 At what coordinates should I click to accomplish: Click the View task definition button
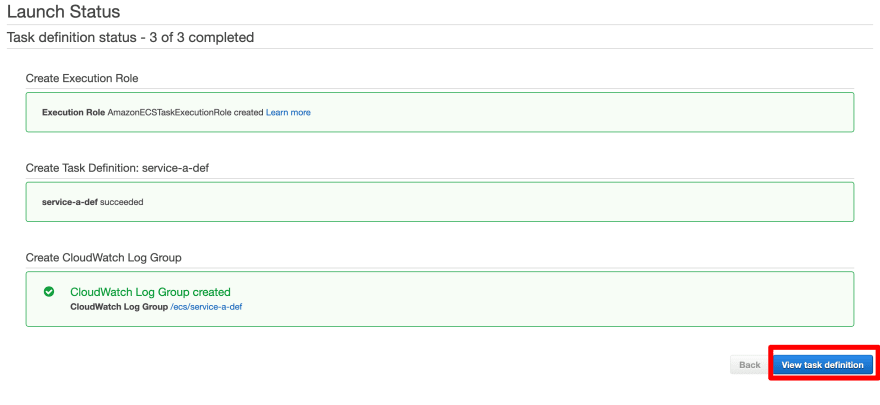pos(822,365)
